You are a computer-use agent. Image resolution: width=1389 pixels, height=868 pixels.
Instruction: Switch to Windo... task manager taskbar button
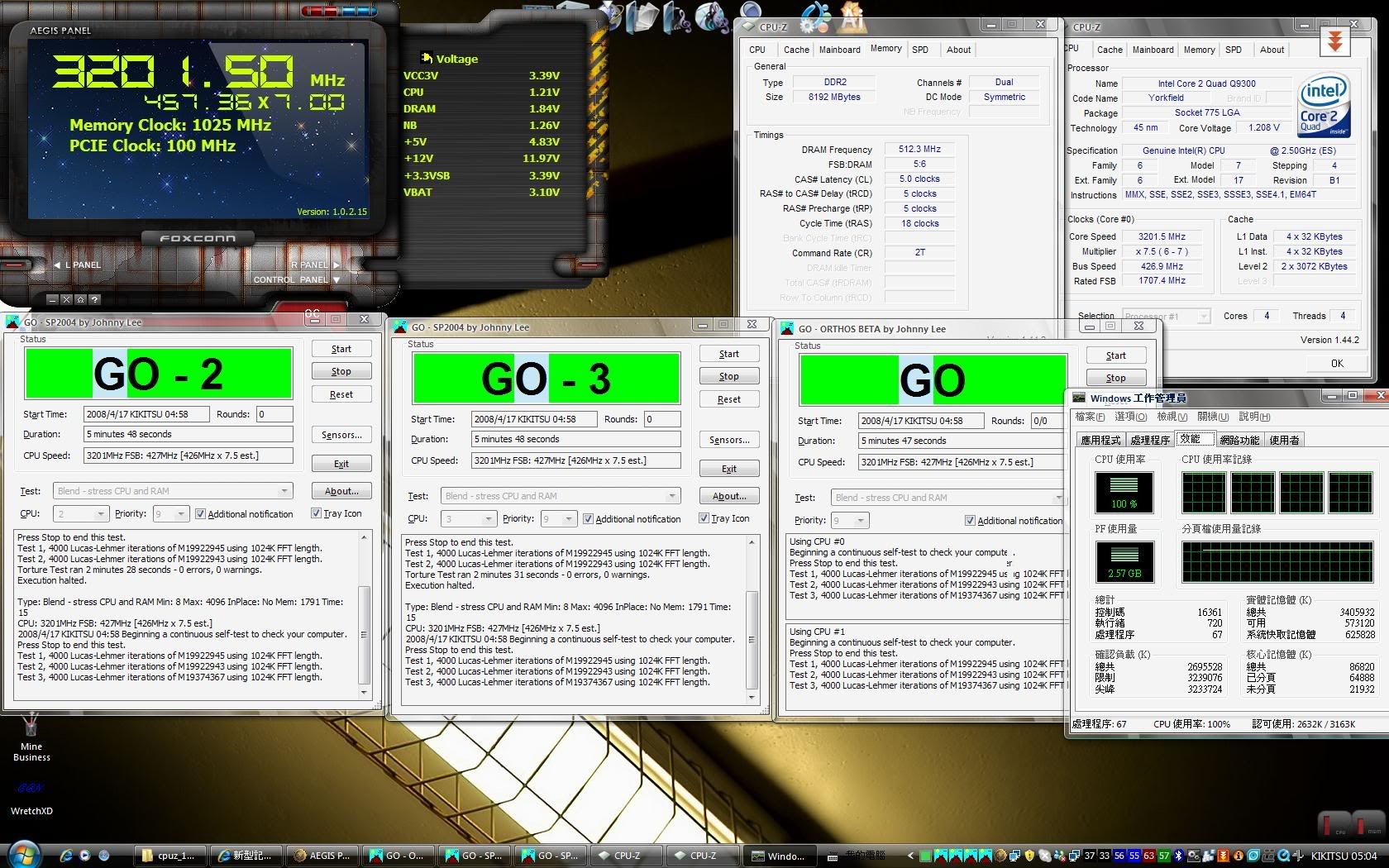(x=779, y=856)
